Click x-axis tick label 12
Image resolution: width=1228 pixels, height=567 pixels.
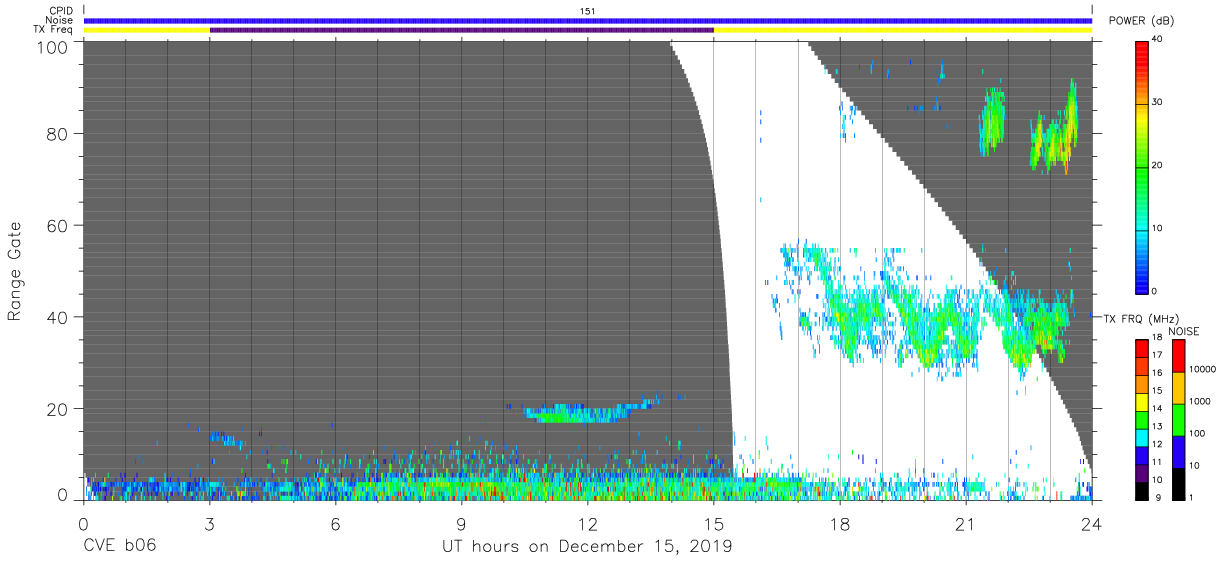588,523
